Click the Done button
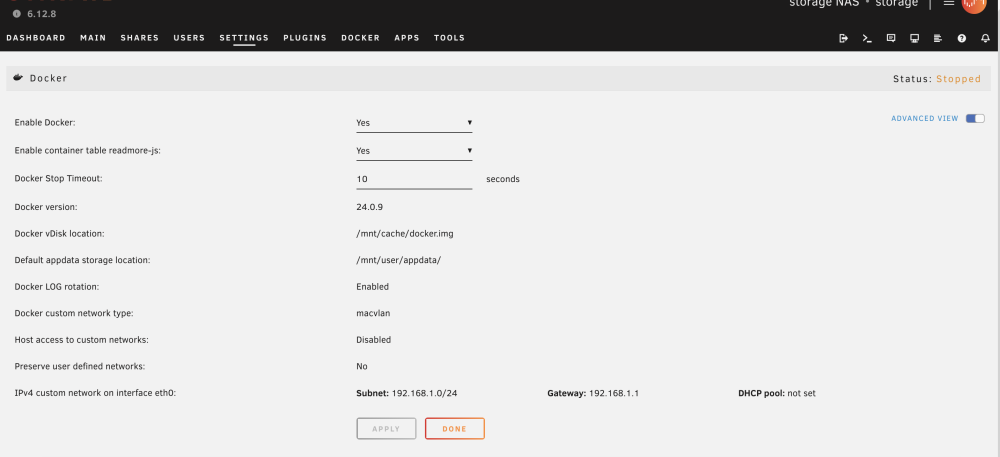1000x457 pixels. point(455,429)
